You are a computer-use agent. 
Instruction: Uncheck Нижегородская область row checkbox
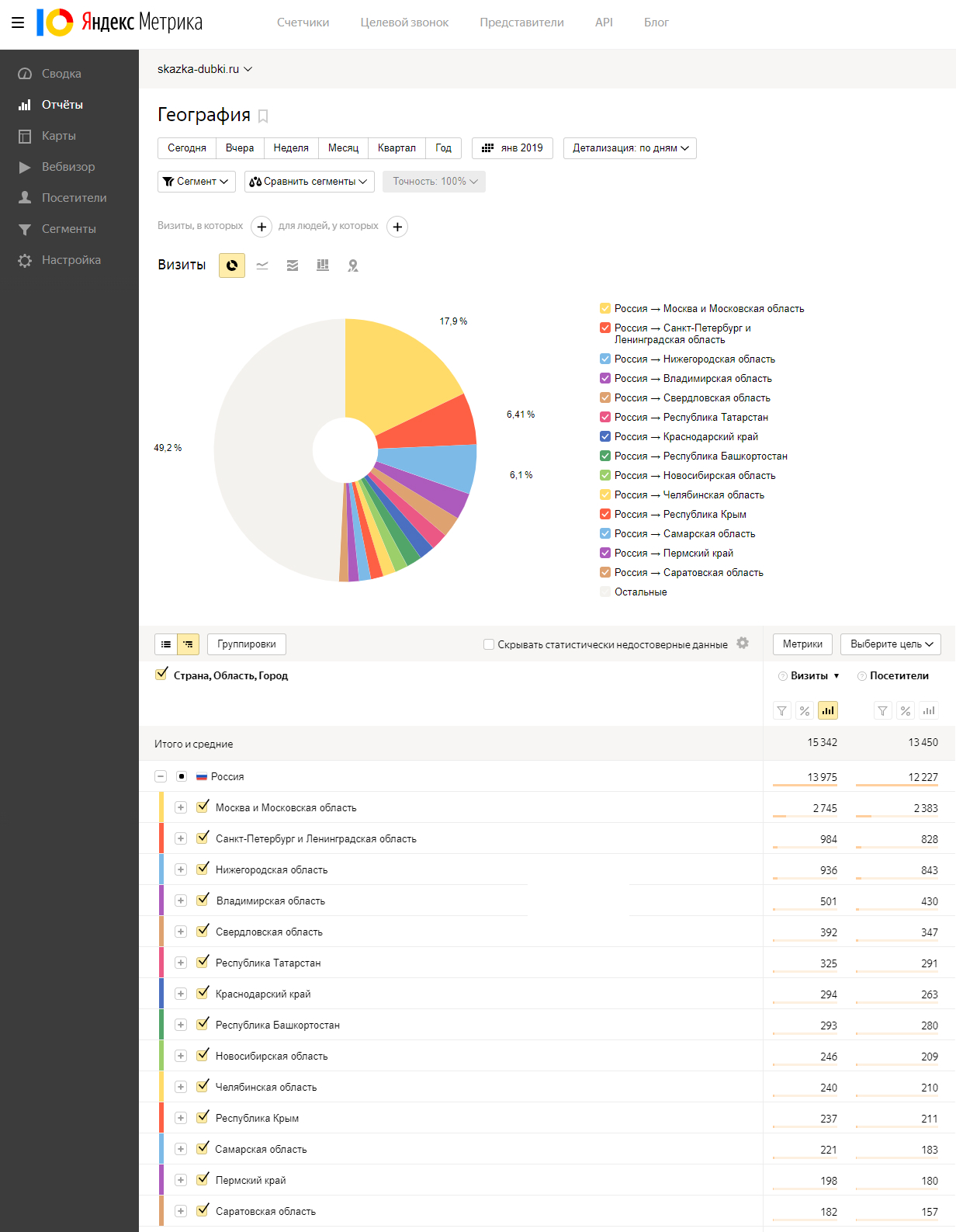203,868
